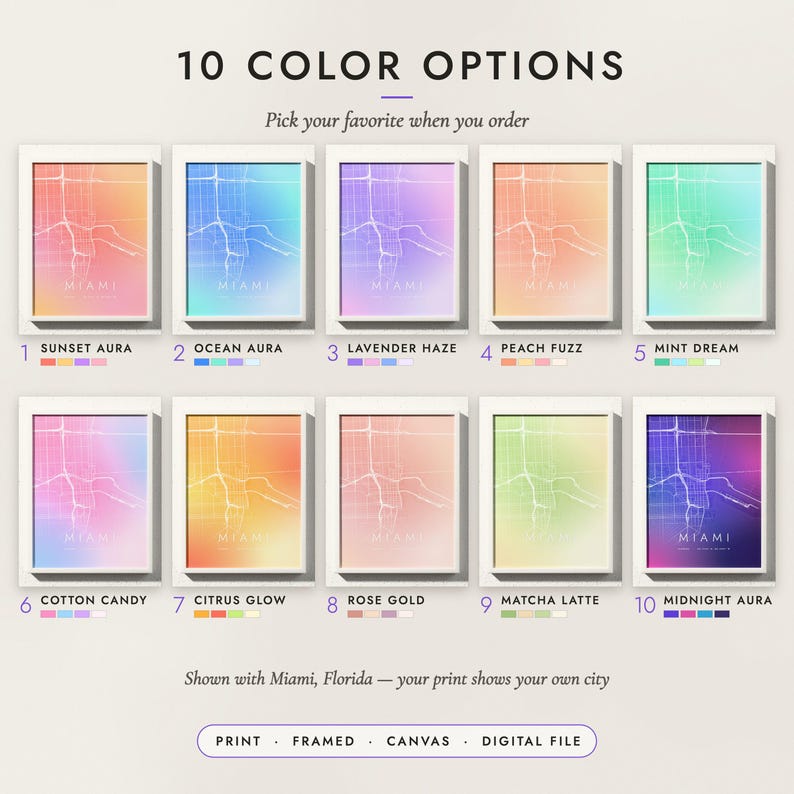The image size is (794, 794).
Task: Choose the Midnight Aura map thumbnail
Action: [x=704, y=491]
